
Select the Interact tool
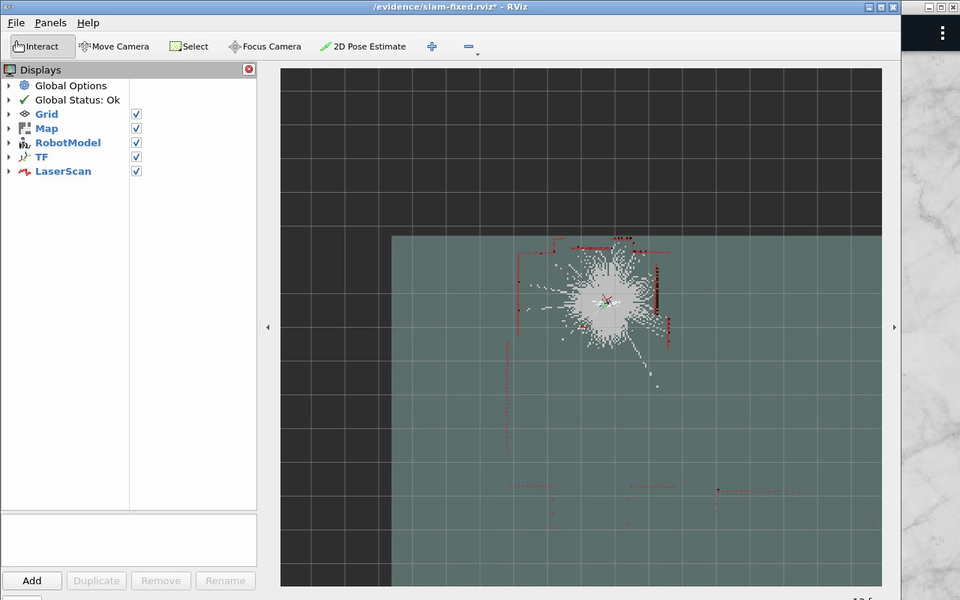(43, 47)
